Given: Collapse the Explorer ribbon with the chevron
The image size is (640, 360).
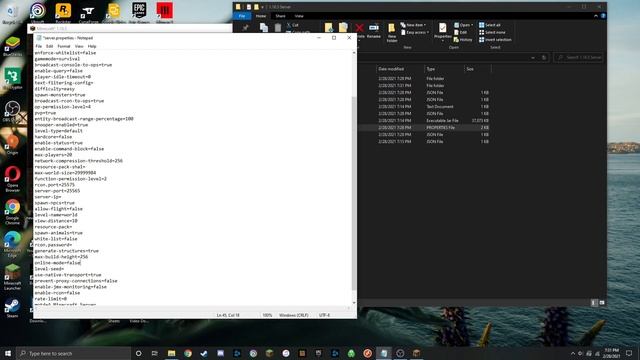Looking at the screenshot, I should (x=596, y=16).
